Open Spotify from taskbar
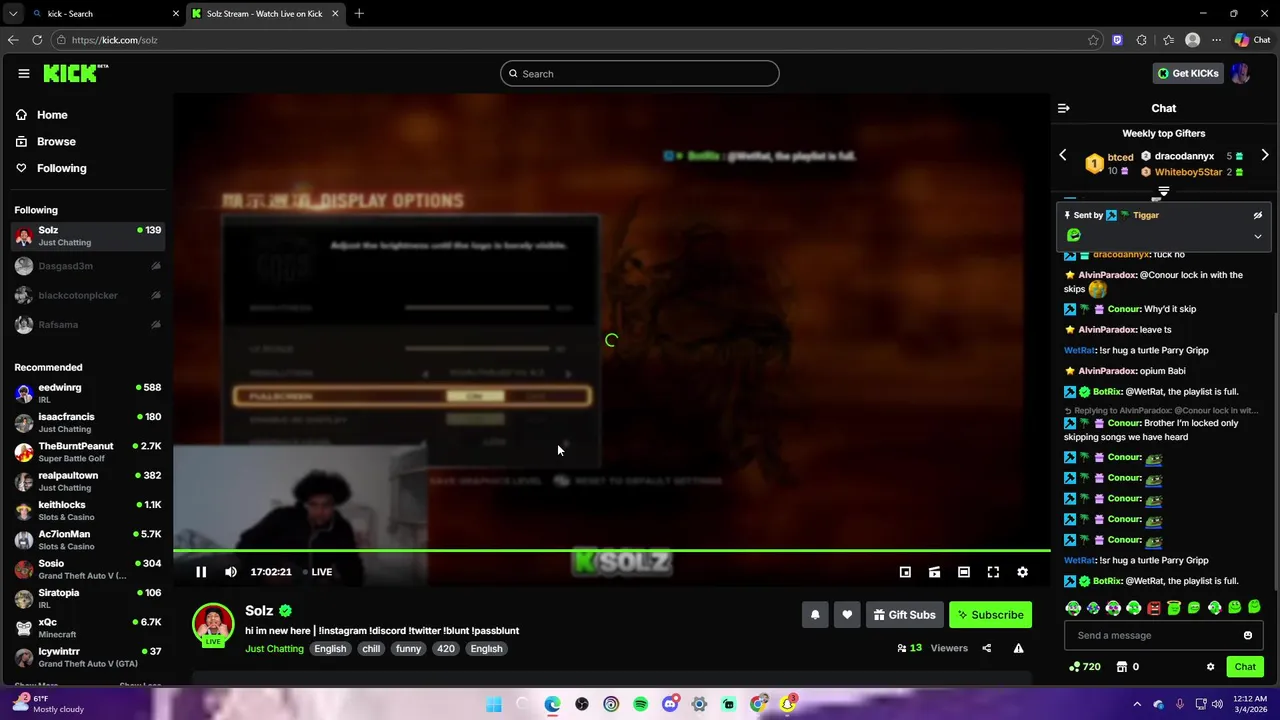The height and width of the screenshot is (720, 1280). click(x=641, y=704)
